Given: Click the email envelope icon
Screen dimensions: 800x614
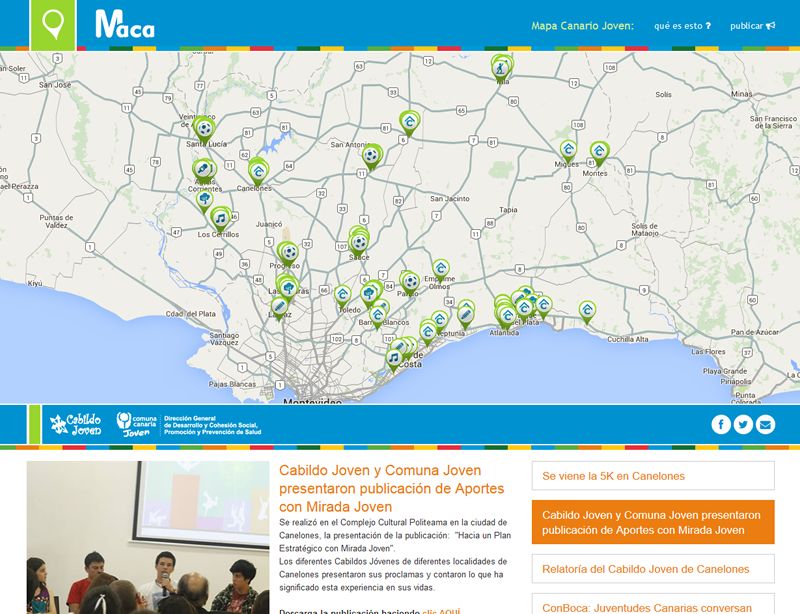Looking at the screenshot, I should [x=765, y=424].
